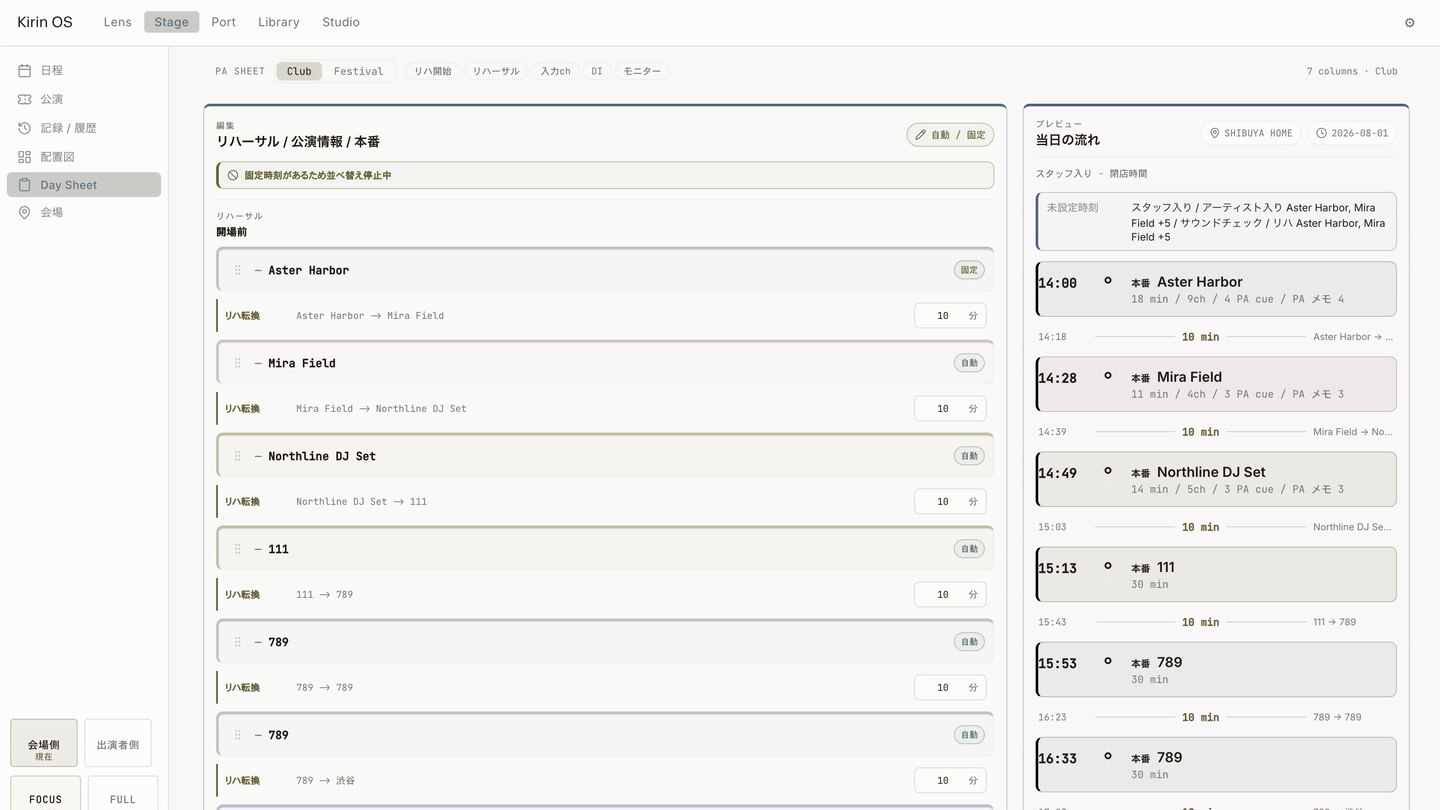Open the SHIBUYA HOME venue selector
The width and height of the screenshot is (1440, 810).
point(1251,133)
